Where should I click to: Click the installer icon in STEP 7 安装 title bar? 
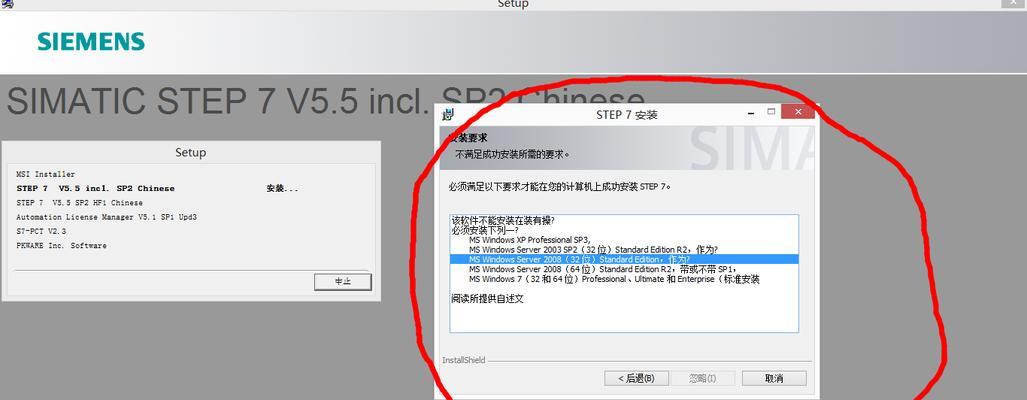tap(448, 115)
